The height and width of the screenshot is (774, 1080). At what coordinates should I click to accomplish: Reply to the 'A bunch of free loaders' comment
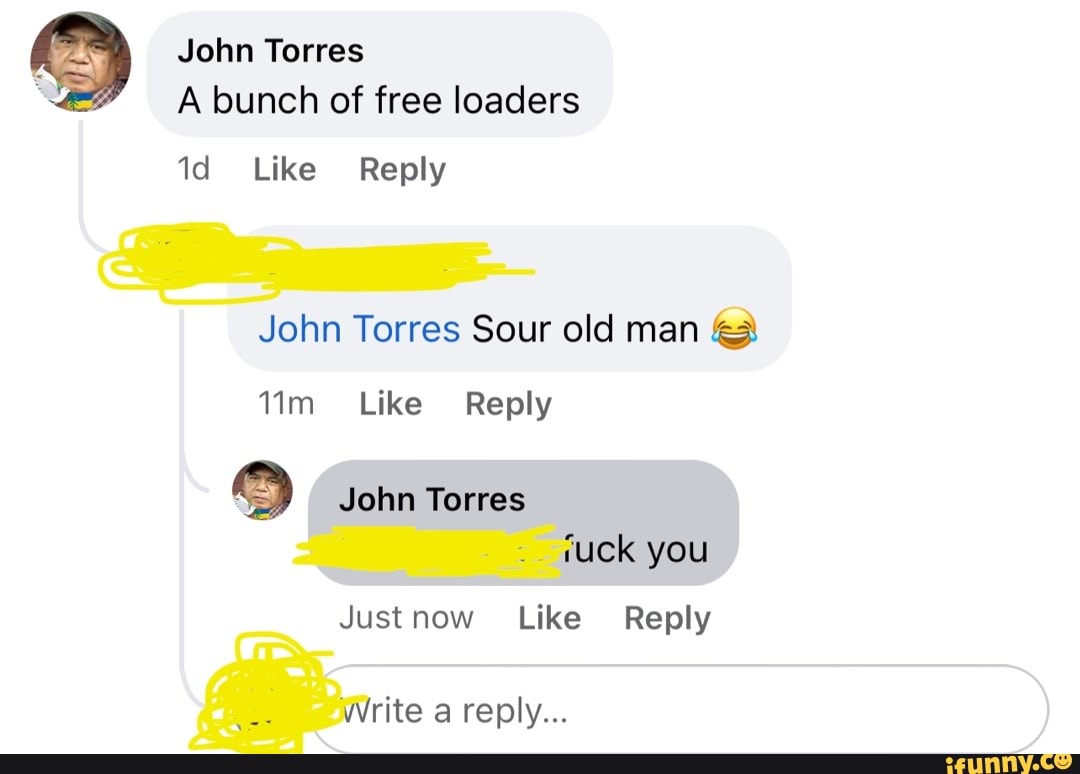[402, 170]
